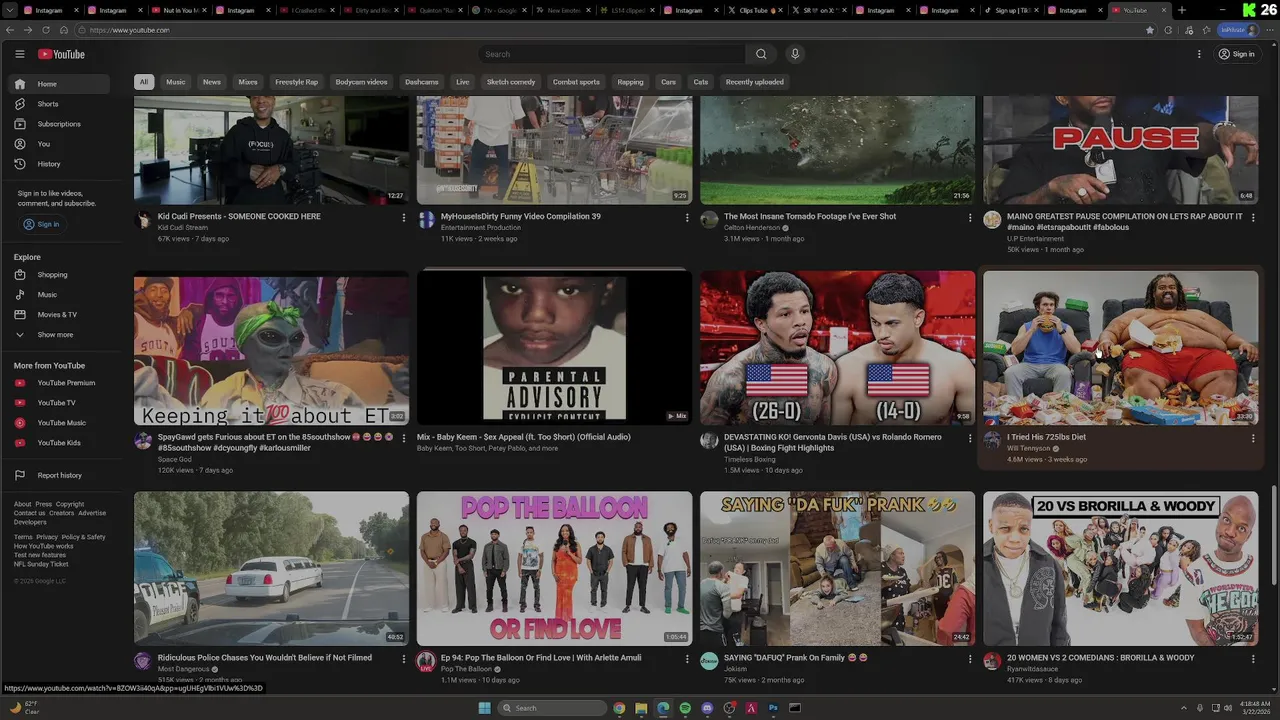Click the Windows taskbar search box
Image resolution: width=1280 pixels, height=720 pixels.
[553, 708]
